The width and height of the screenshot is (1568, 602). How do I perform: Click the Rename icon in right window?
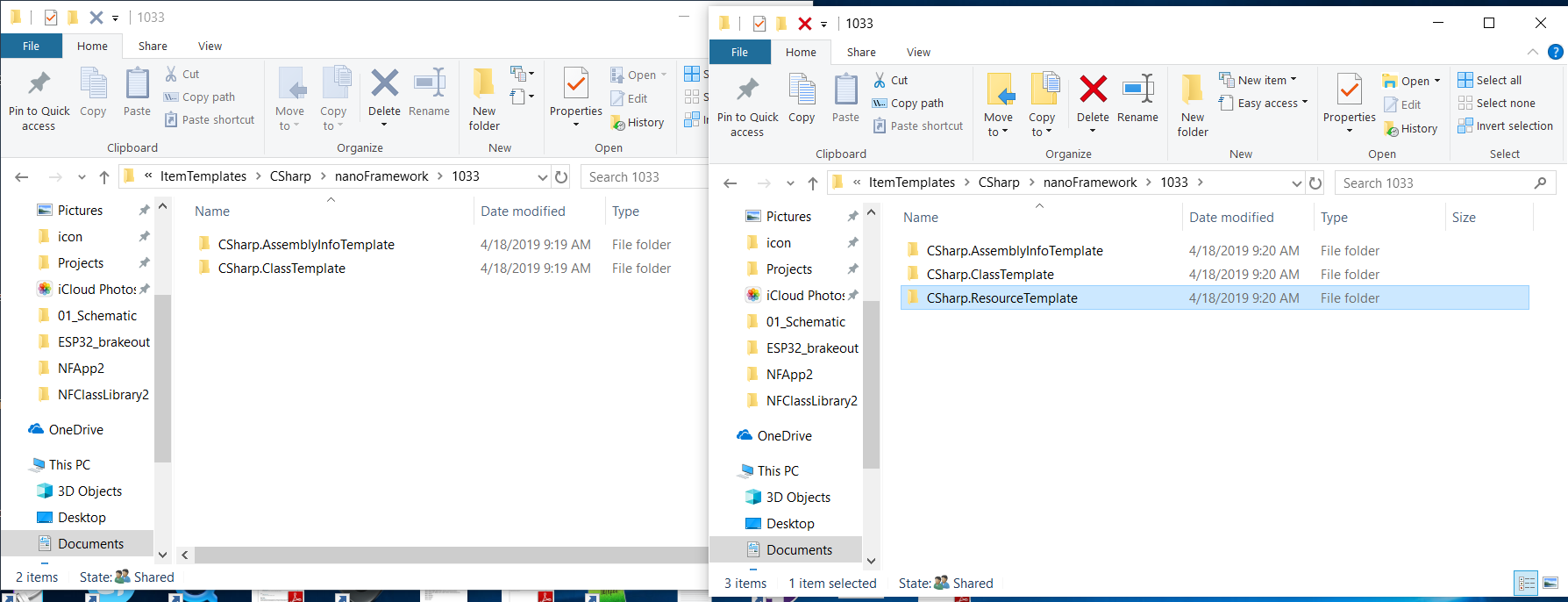pos(1138,90)
